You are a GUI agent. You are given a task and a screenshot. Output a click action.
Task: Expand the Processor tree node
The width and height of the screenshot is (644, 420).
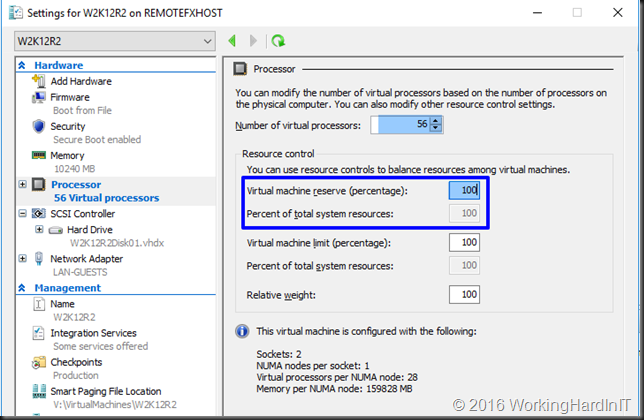(x=23, y=184)
